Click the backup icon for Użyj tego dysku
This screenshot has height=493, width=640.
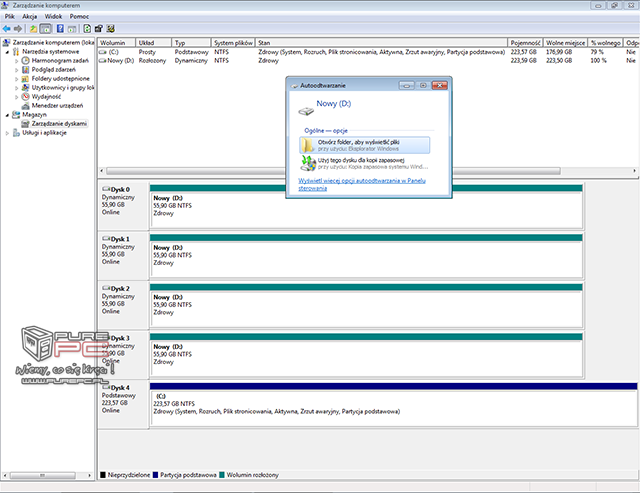pos(306,164)
